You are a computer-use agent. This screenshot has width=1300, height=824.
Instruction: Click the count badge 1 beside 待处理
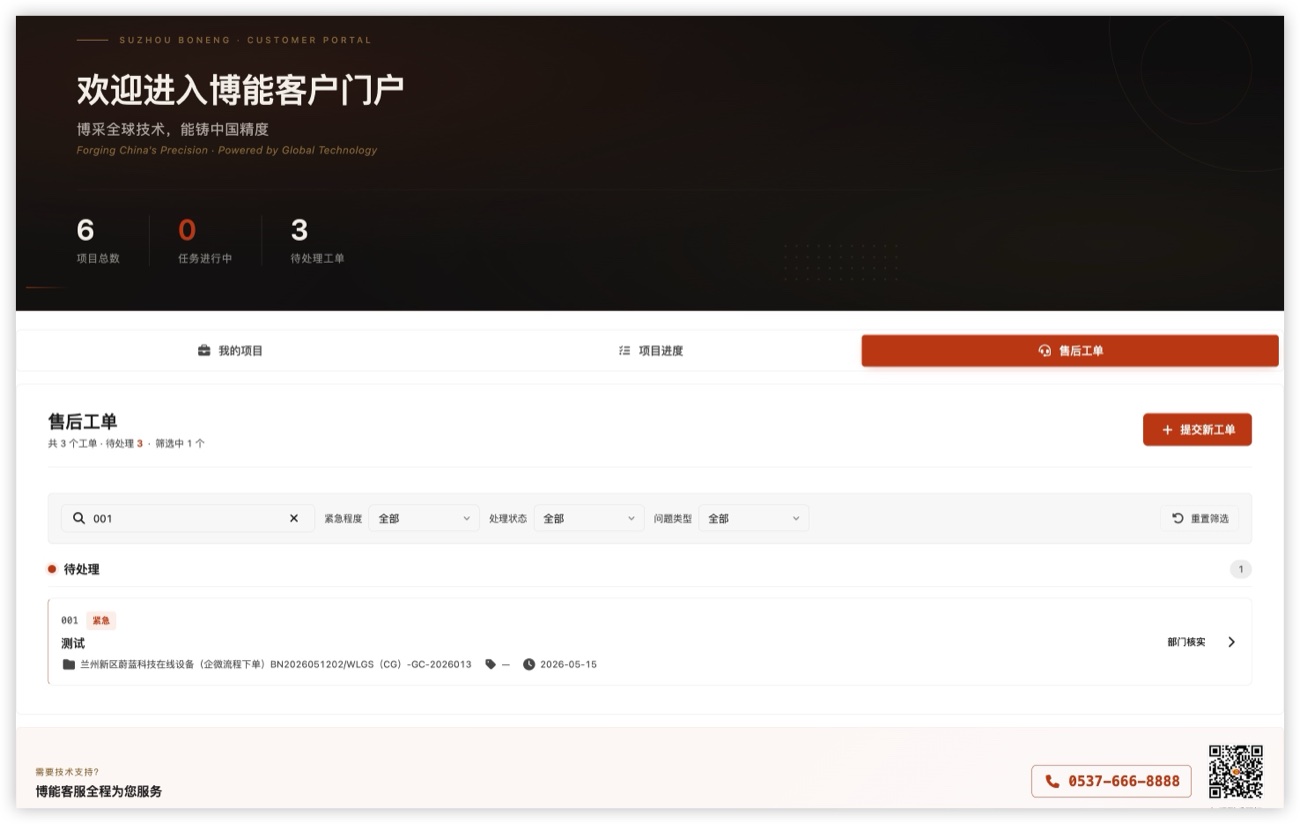click(1241, 569)
